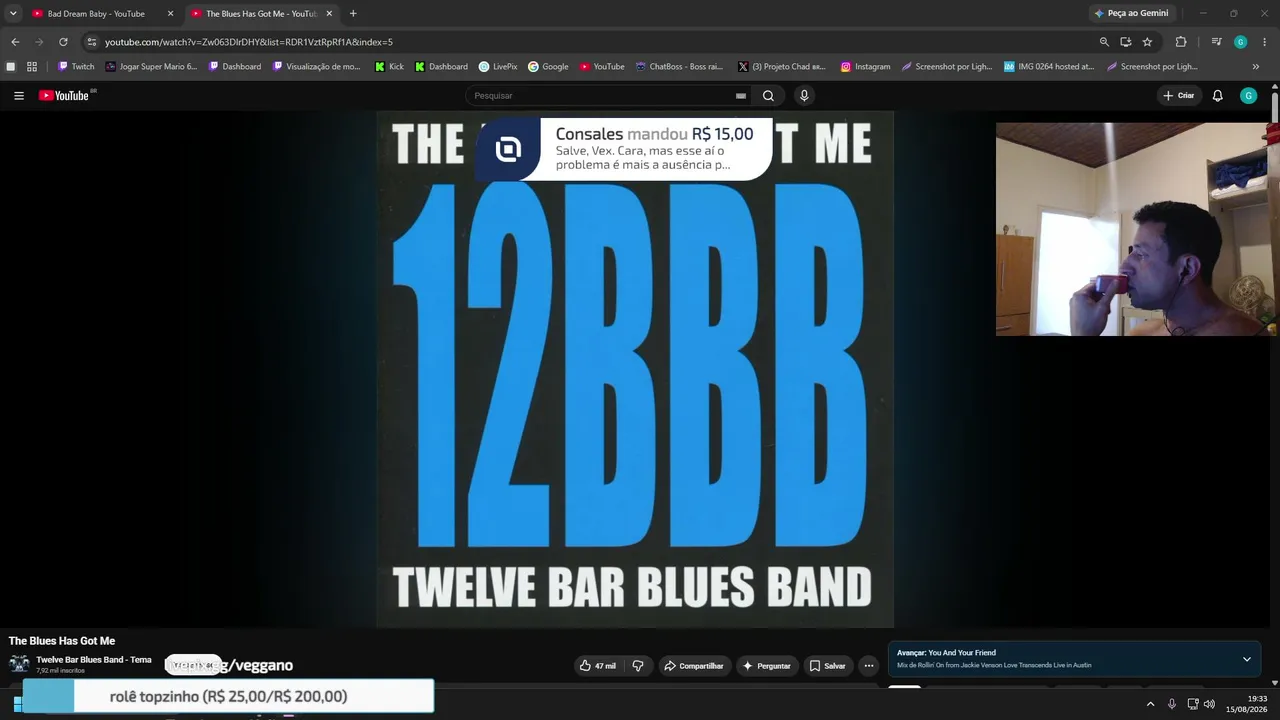Open the Kick bookmark
Image resolution: width=1280 pixels, height=720 pixels.
[389, 67]
